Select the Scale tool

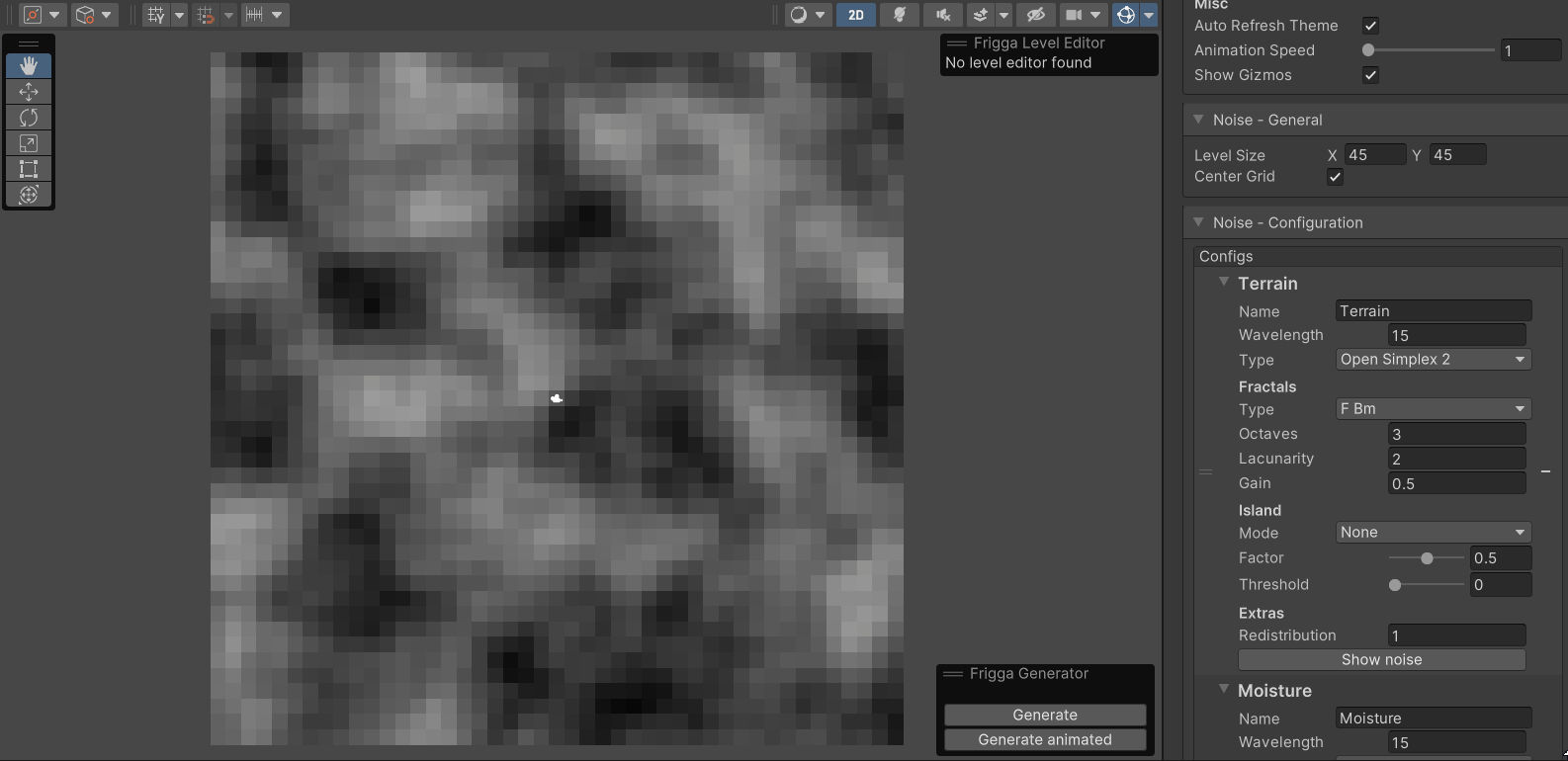pyautogui.click(x=29, y=143)
